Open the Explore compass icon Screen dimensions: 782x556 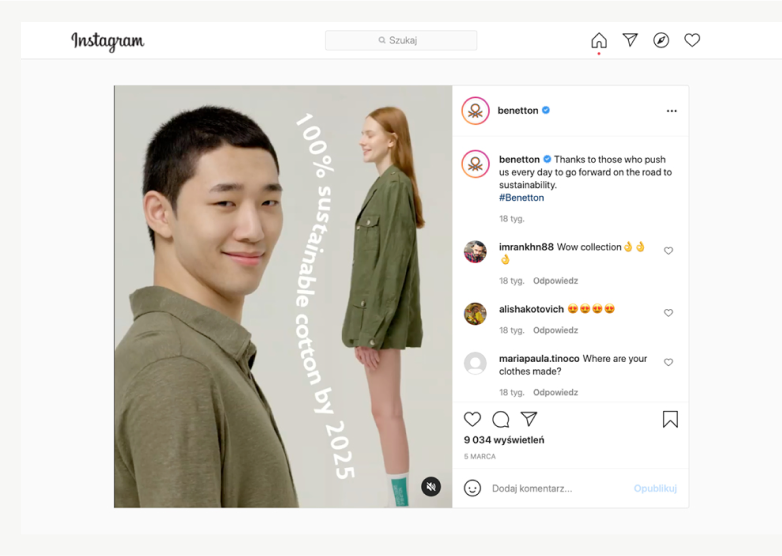tap(661, 40)
